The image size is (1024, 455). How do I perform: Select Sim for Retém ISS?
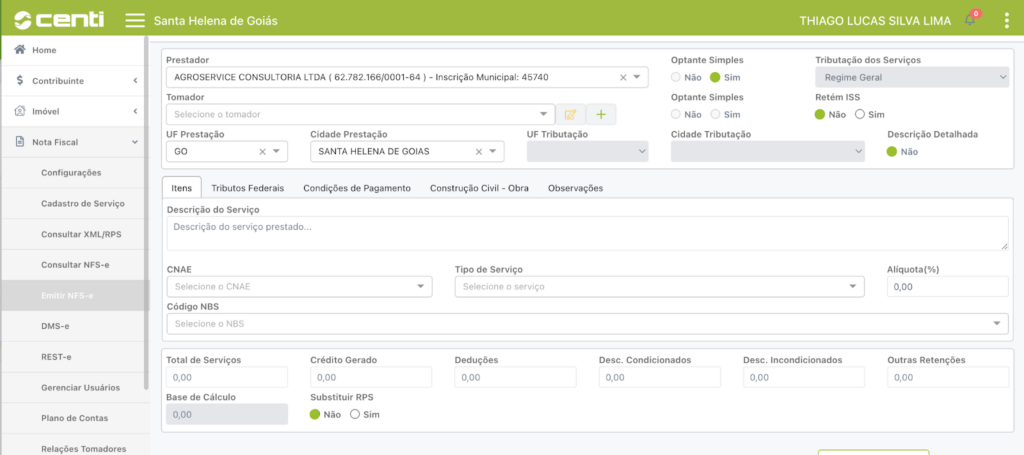(860, 114)
